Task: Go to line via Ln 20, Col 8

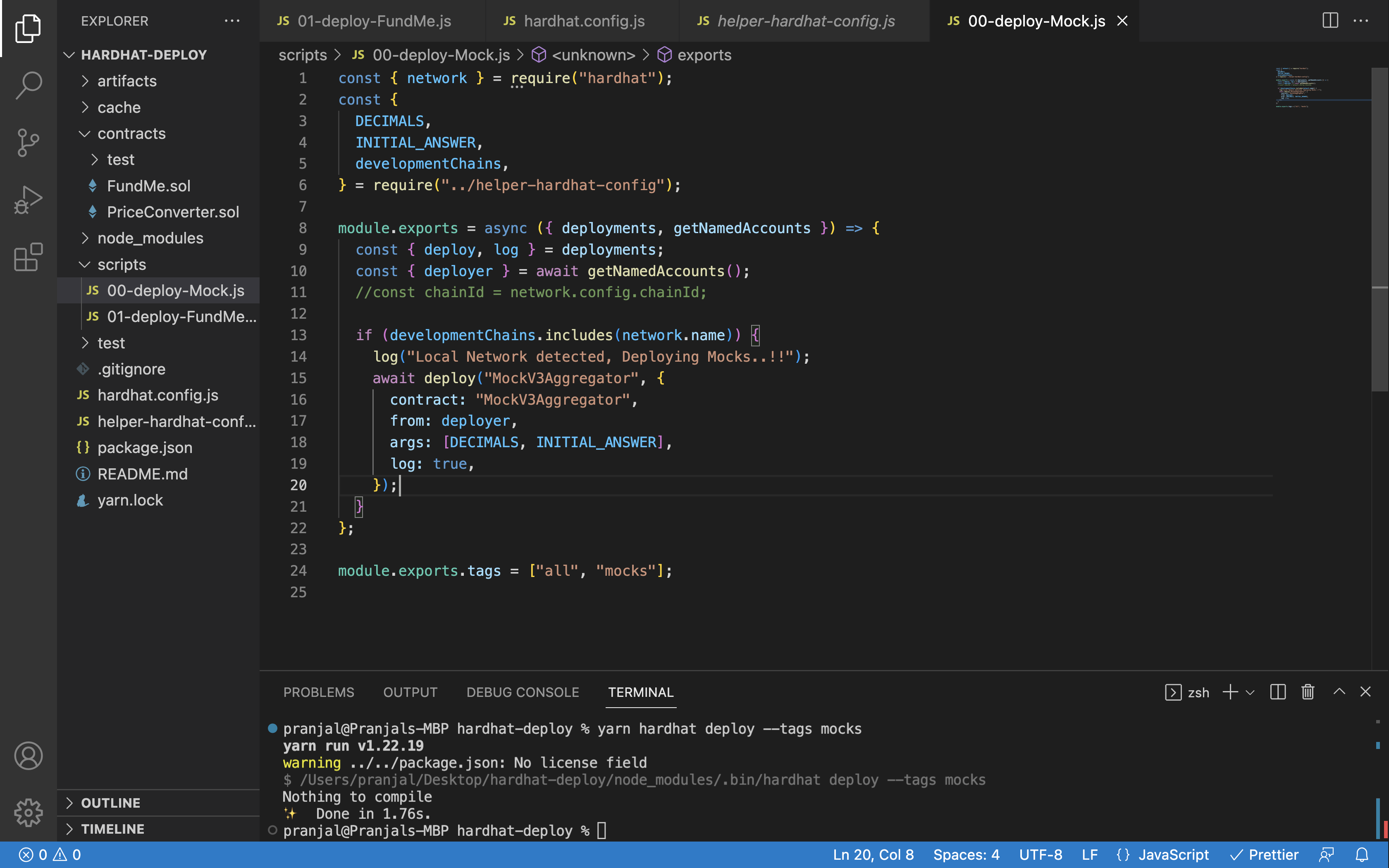Action: click(873, 855)
